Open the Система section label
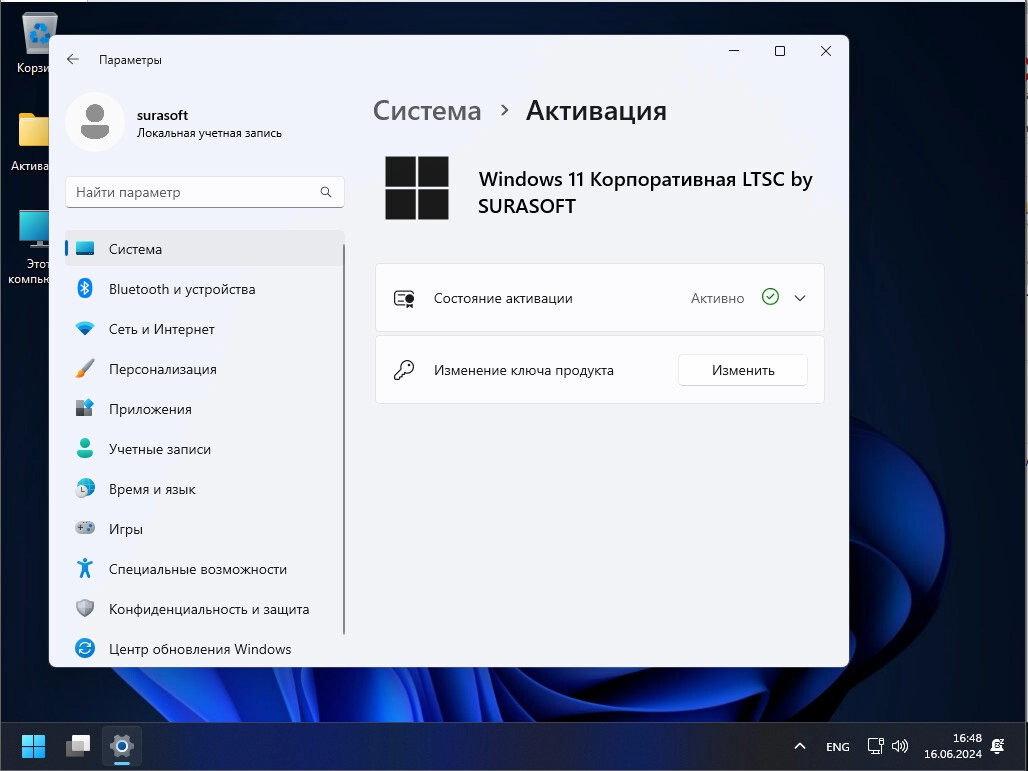This screenshot has width=1028, height=771. [135, 249]
